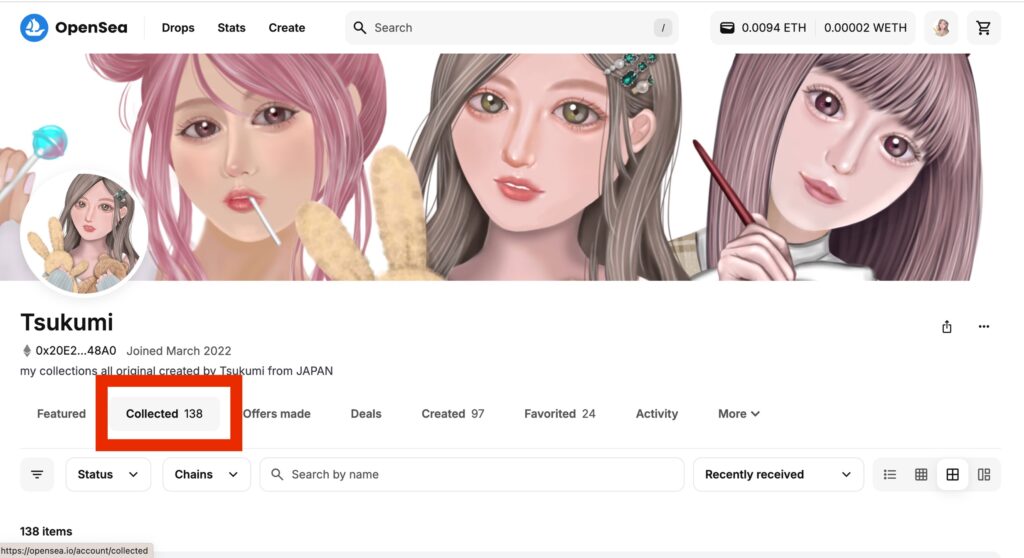
Task: Switch to Offers made tab
Action: tap(276, 414)
